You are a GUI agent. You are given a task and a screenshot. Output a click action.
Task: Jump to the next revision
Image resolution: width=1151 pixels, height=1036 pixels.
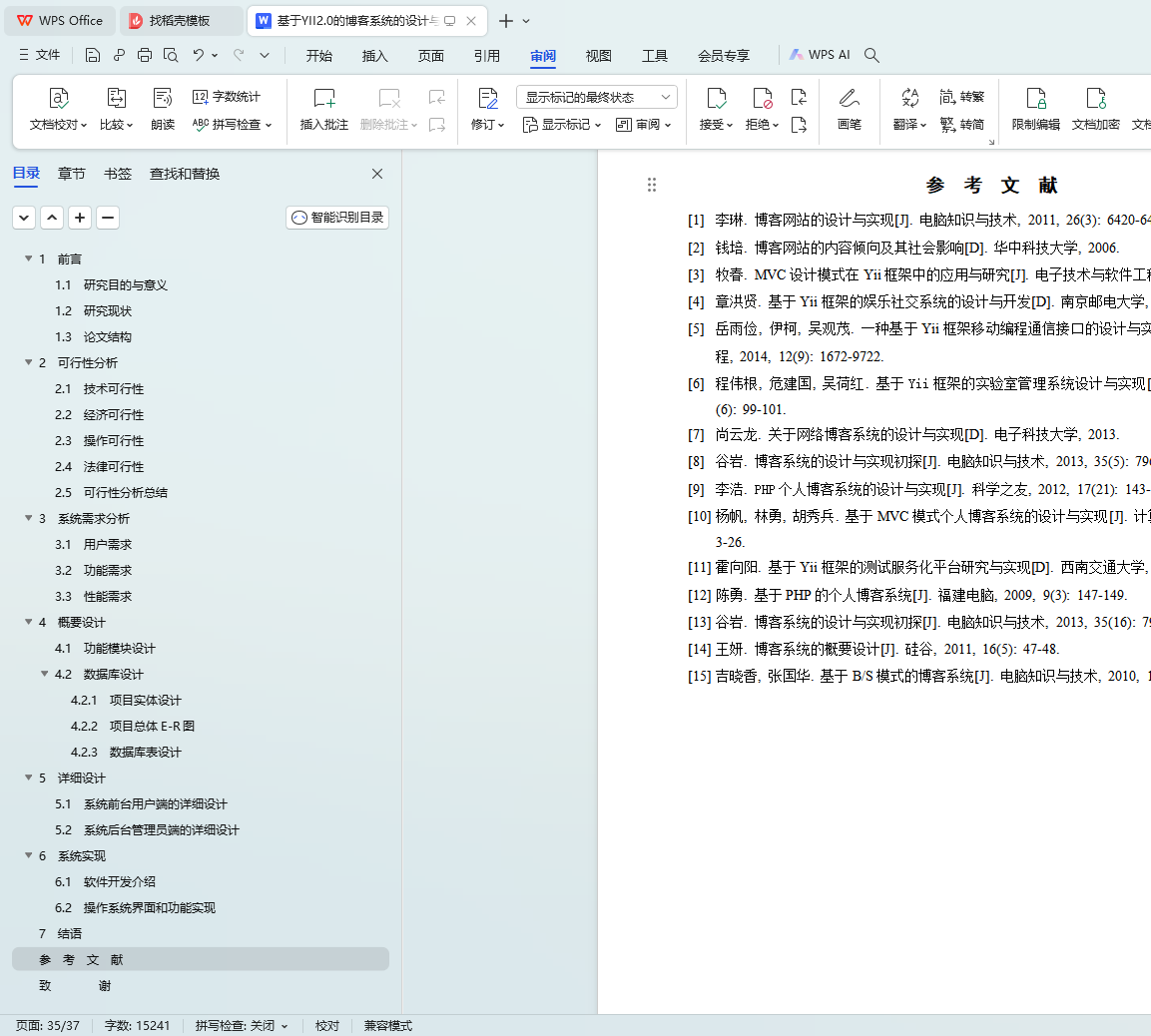[799, 125]
